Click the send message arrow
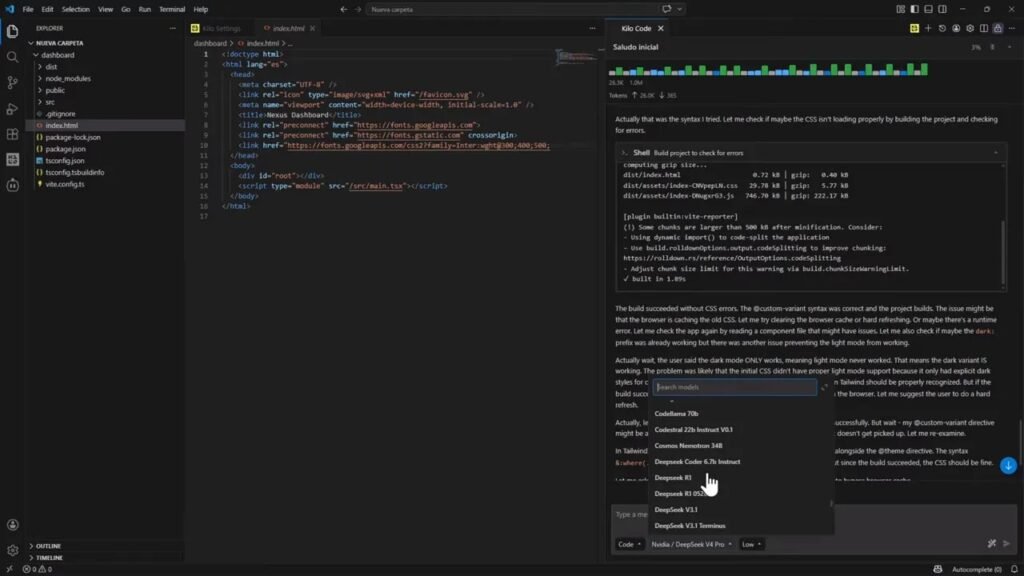Viewport: 1024px width, 576px height. pos(1006,543)
